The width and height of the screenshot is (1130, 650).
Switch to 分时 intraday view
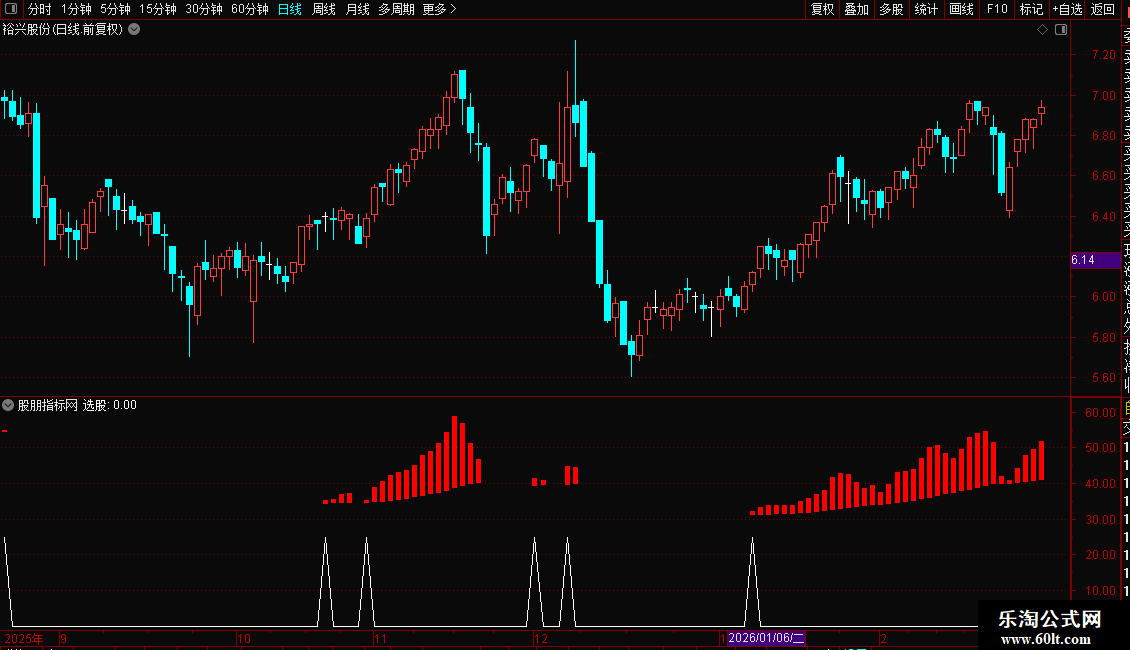pyautogui.click(x=40, y=9)
